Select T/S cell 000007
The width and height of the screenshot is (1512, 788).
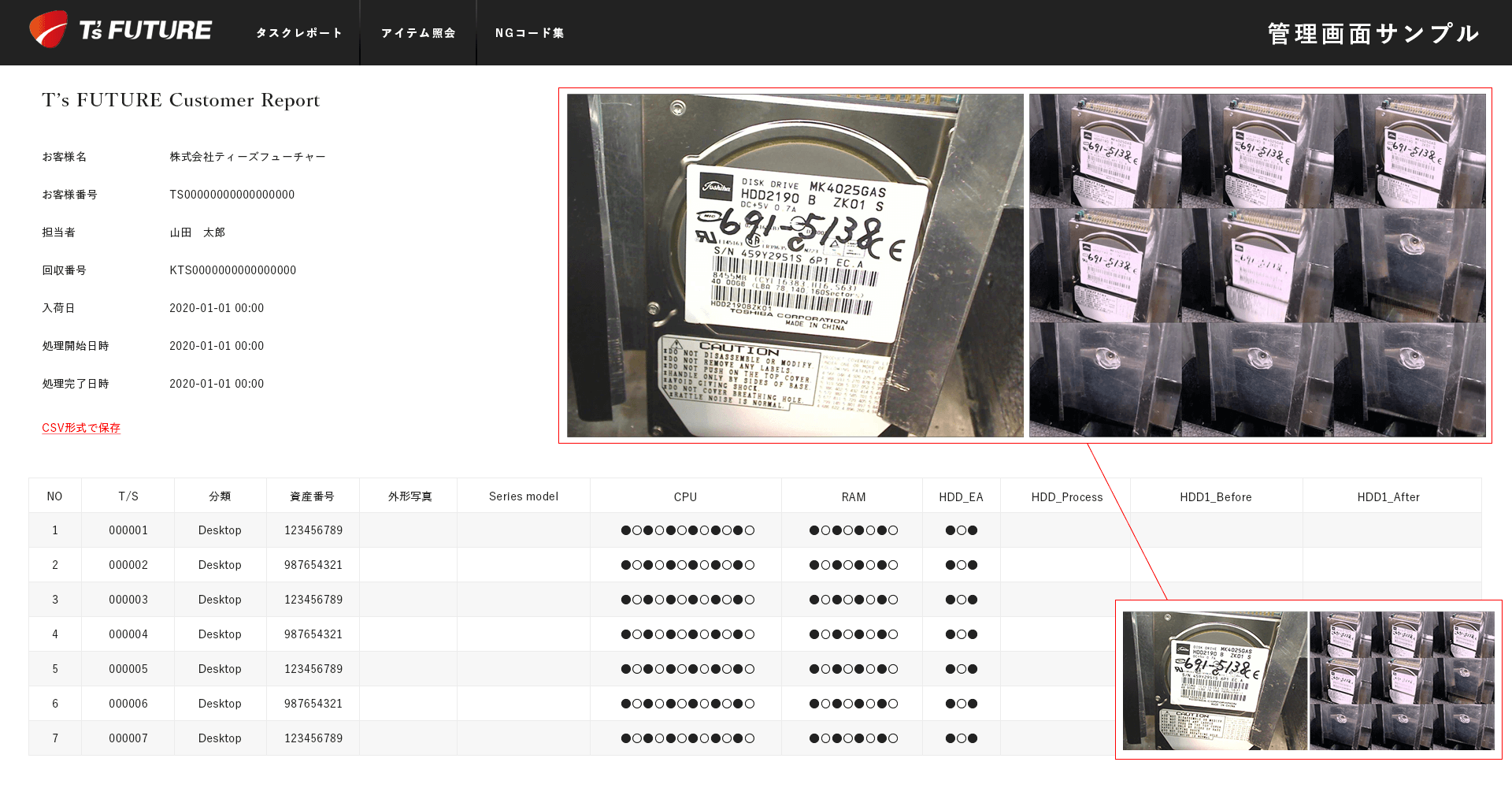coord(128,738)
